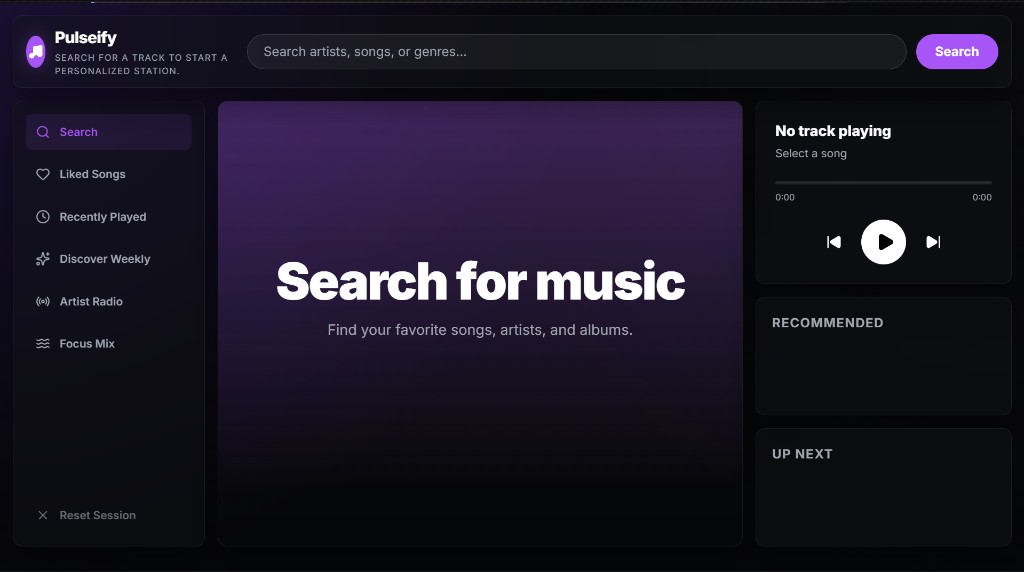The width and height of the screenshot is (1024, 572).
Task: Open Discover Weekly
Action: point(109,259)
